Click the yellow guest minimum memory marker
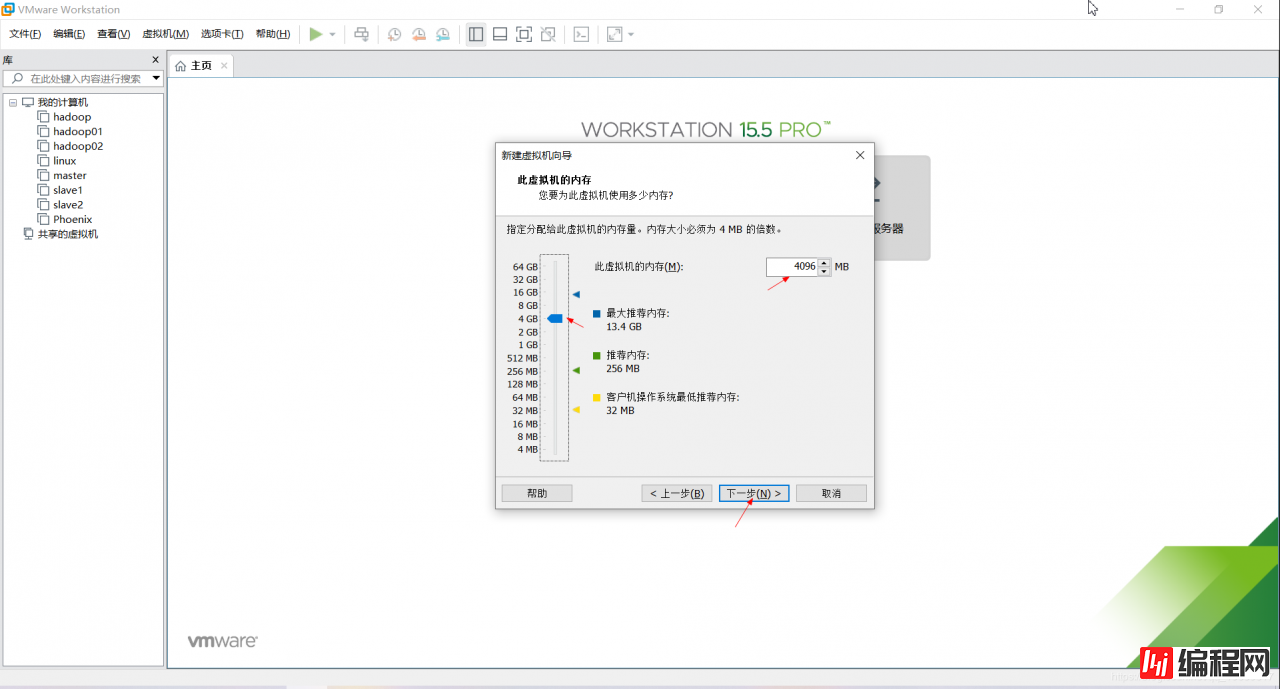 [x=576, y=409]
